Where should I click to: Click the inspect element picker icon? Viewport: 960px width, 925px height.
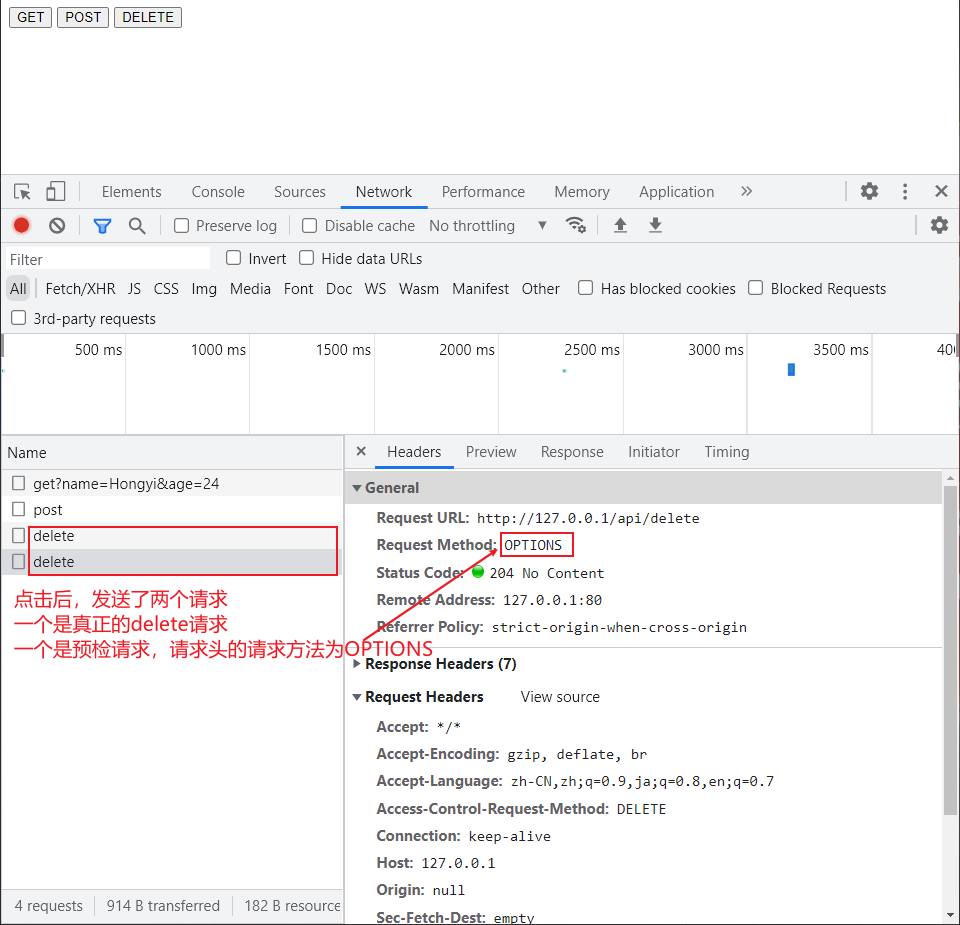point(22,192)
